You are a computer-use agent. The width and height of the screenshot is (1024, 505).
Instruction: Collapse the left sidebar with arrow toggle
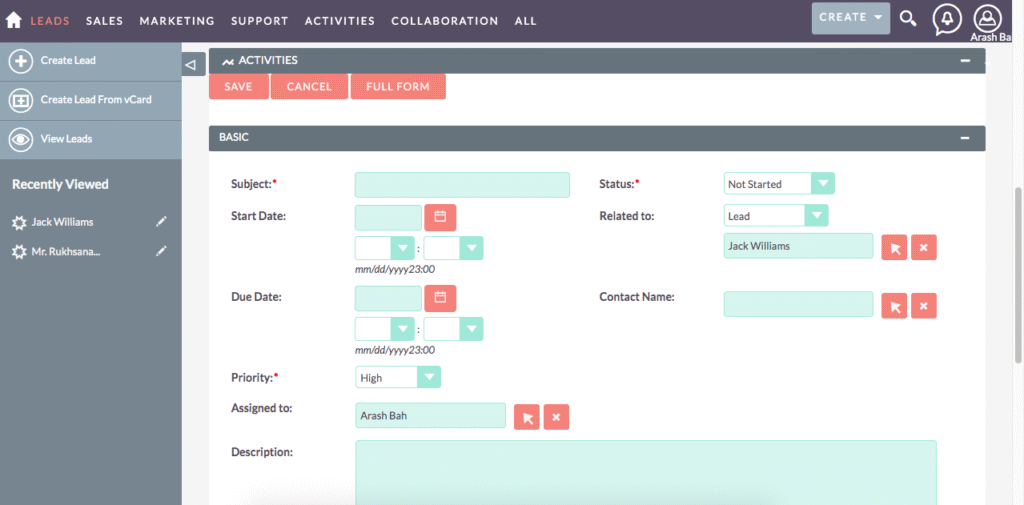click(193, 64)
